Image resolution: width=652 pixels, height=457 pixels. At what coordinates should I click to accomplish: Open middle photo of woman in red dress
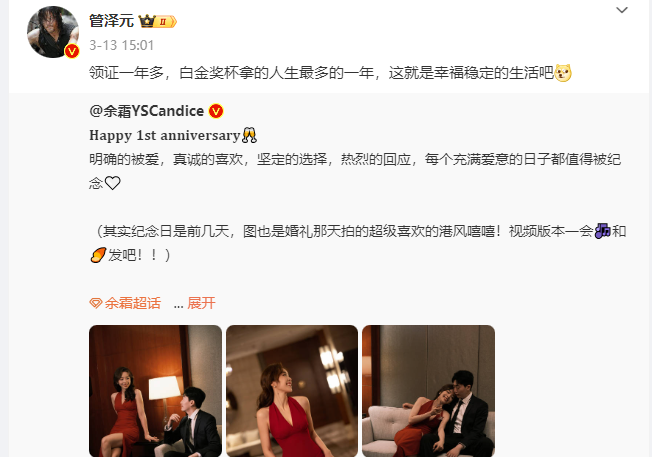pos(292,391)
